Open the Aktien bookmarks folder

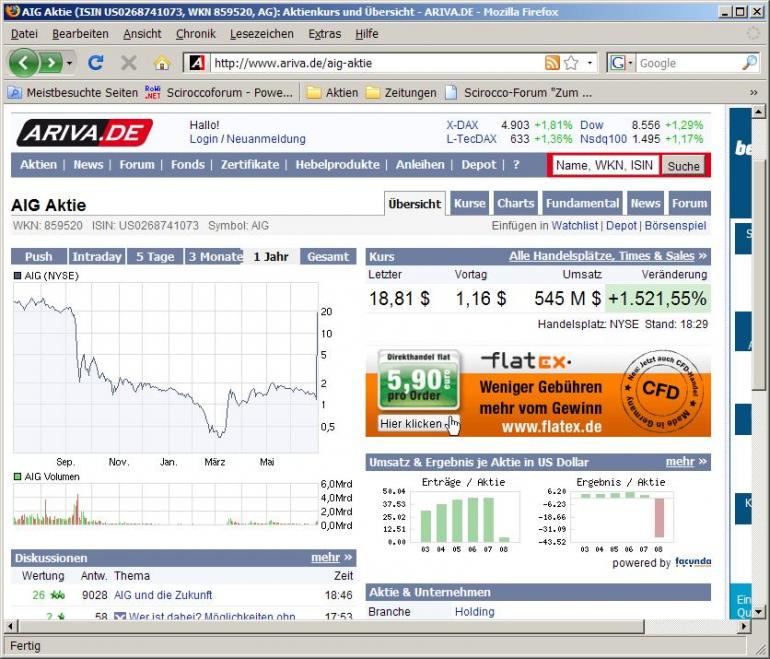[x=332, y=92]
